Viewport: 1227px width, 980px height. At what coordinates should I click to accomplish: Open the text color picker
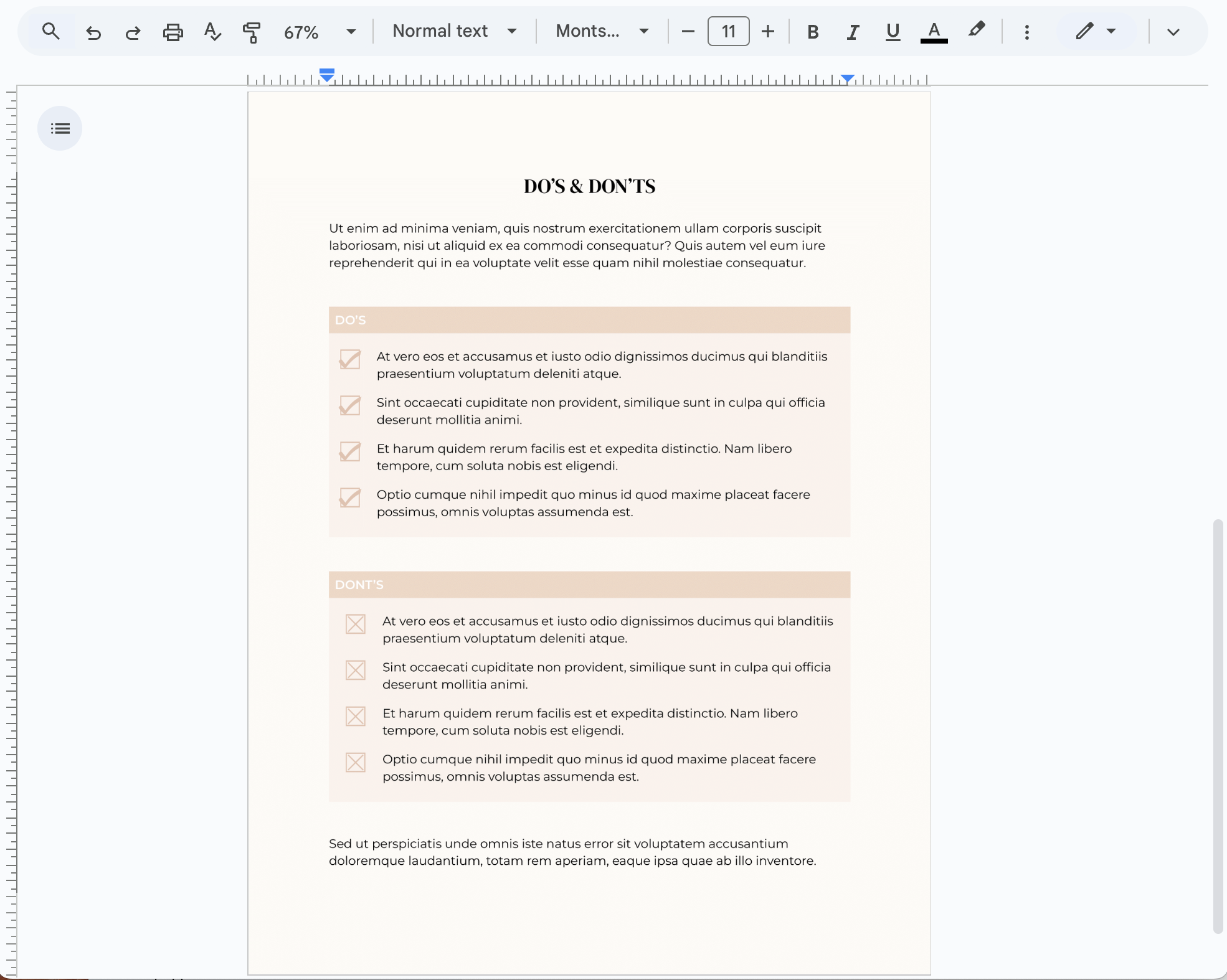(934, 32)
